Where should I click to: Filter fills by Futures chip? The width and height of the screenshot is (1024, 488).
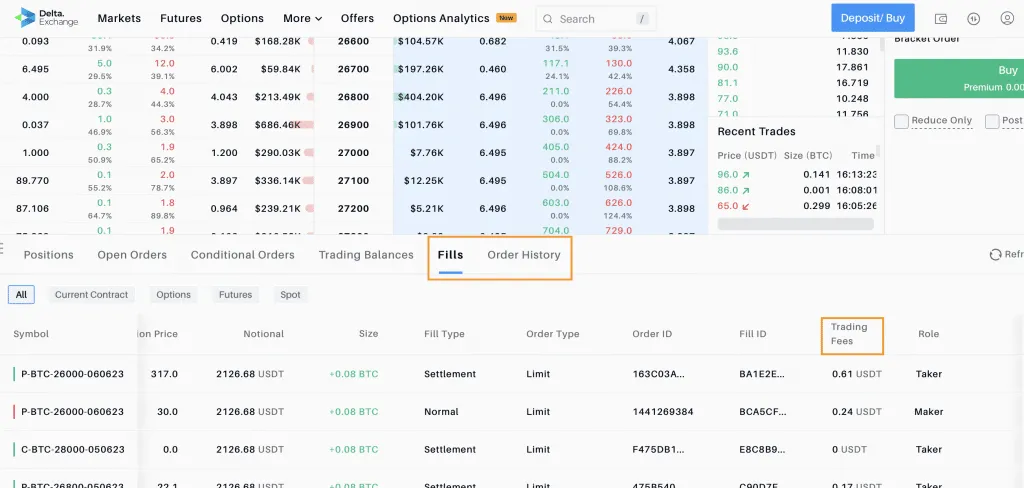point(235,295)
